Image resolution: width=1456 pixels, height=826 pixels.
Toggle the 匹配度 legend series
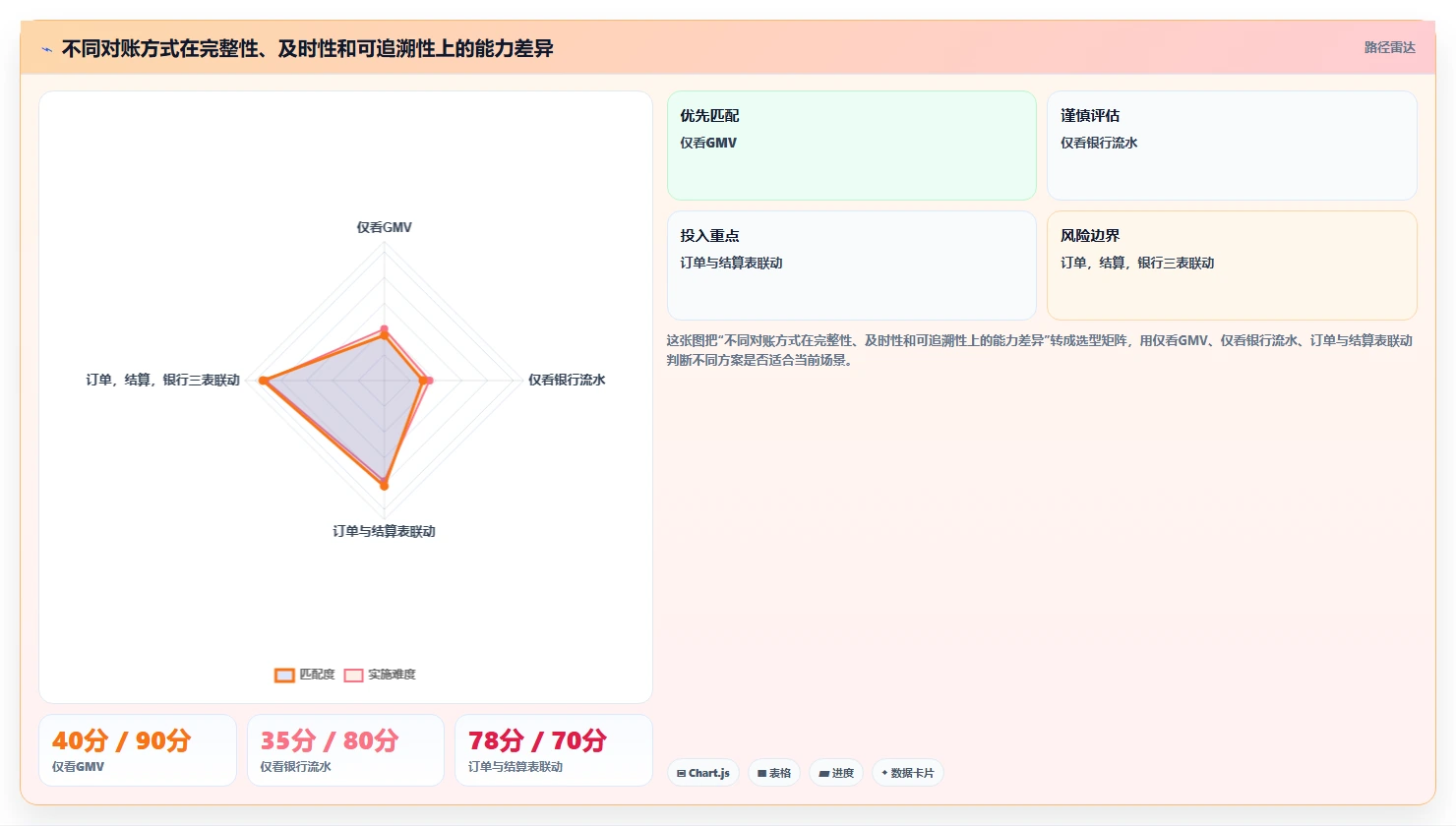[x=305, y=675]
